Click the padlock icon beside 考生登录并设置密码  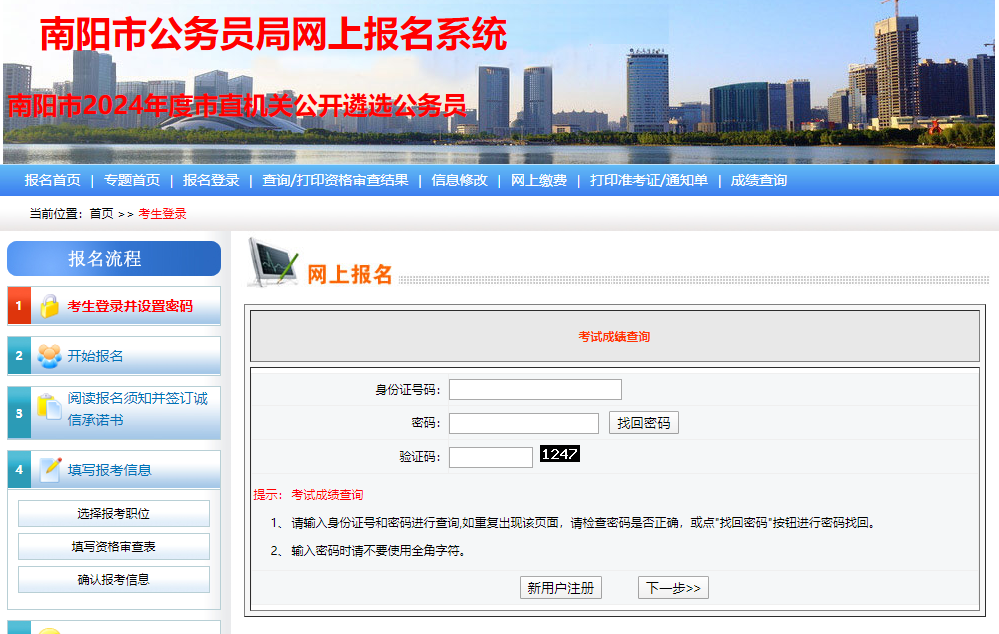[x=49, y=306]
